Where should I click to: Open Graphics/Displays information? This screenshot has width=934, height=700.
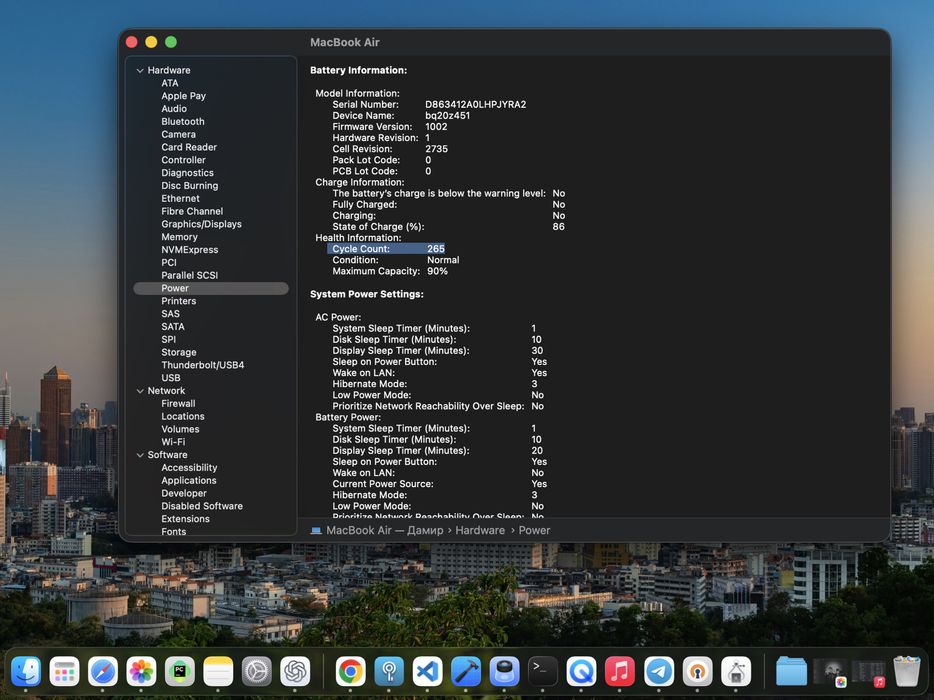201,224
